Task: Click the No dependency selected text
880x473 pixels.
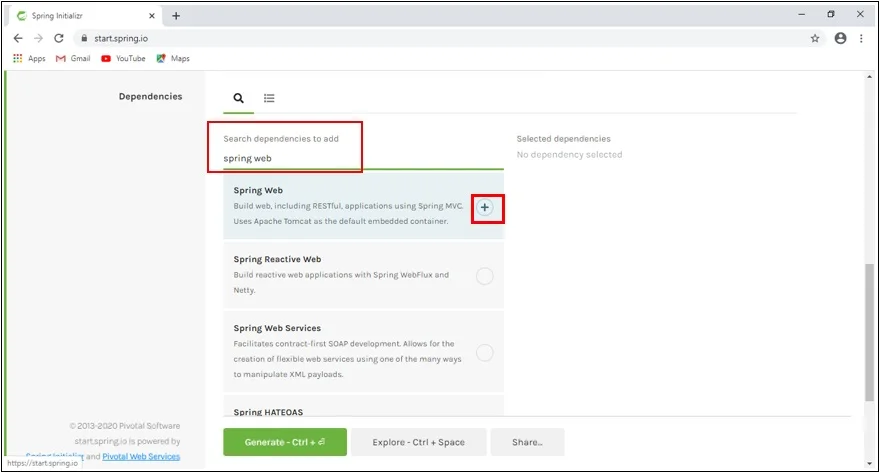Action: 569,154
